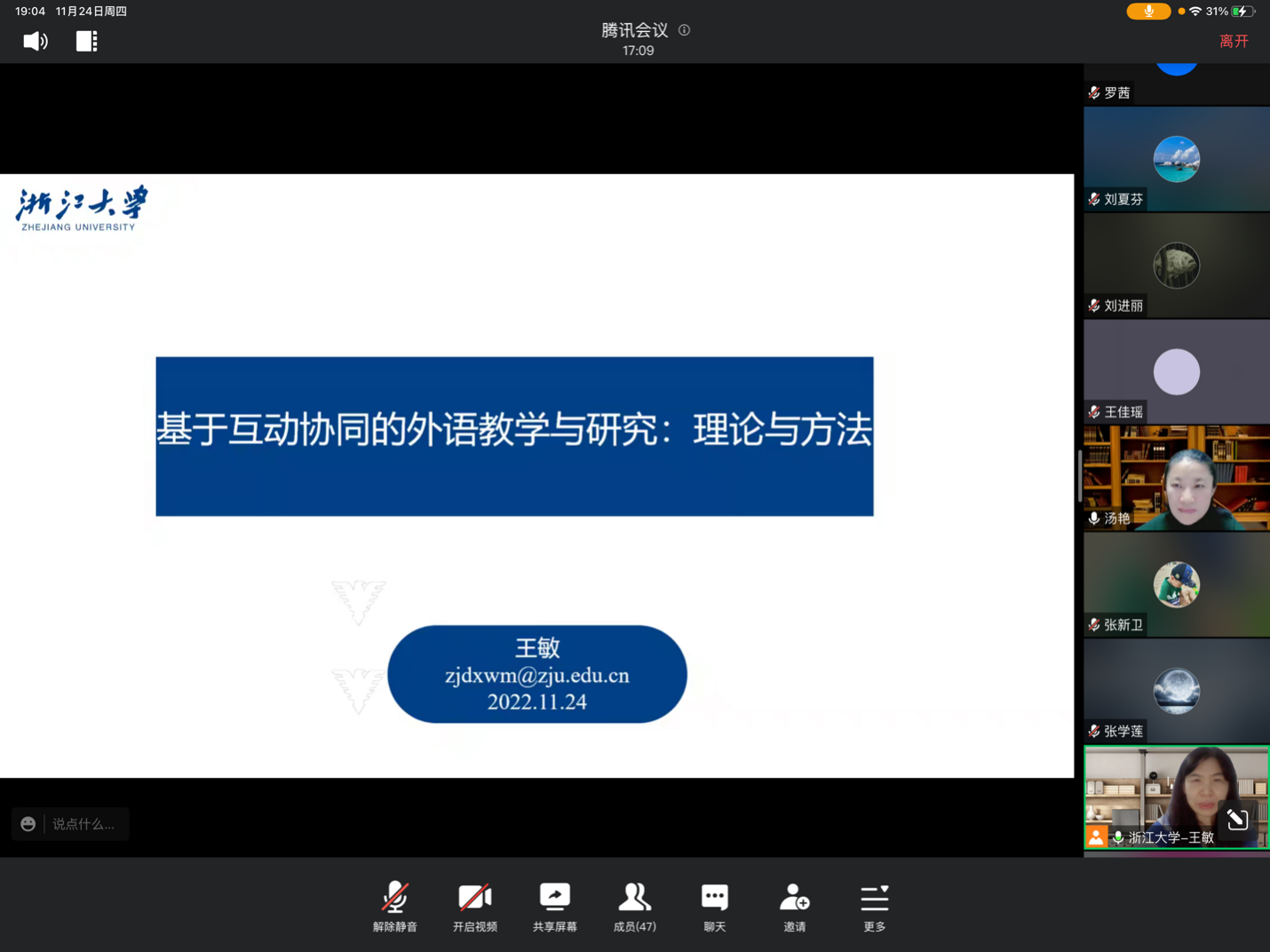Viewport: 1270px width, 952px height.
Task: Select 王佳瑶 participant tile
Action: click(1177, 372)
